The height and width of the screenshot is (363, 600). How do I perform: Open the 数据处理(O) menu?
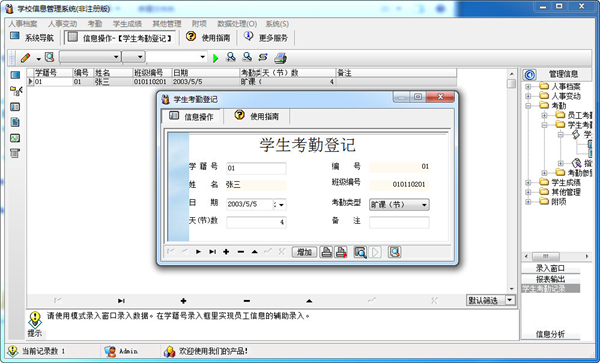pyautogui.click(x=237, y=24)
